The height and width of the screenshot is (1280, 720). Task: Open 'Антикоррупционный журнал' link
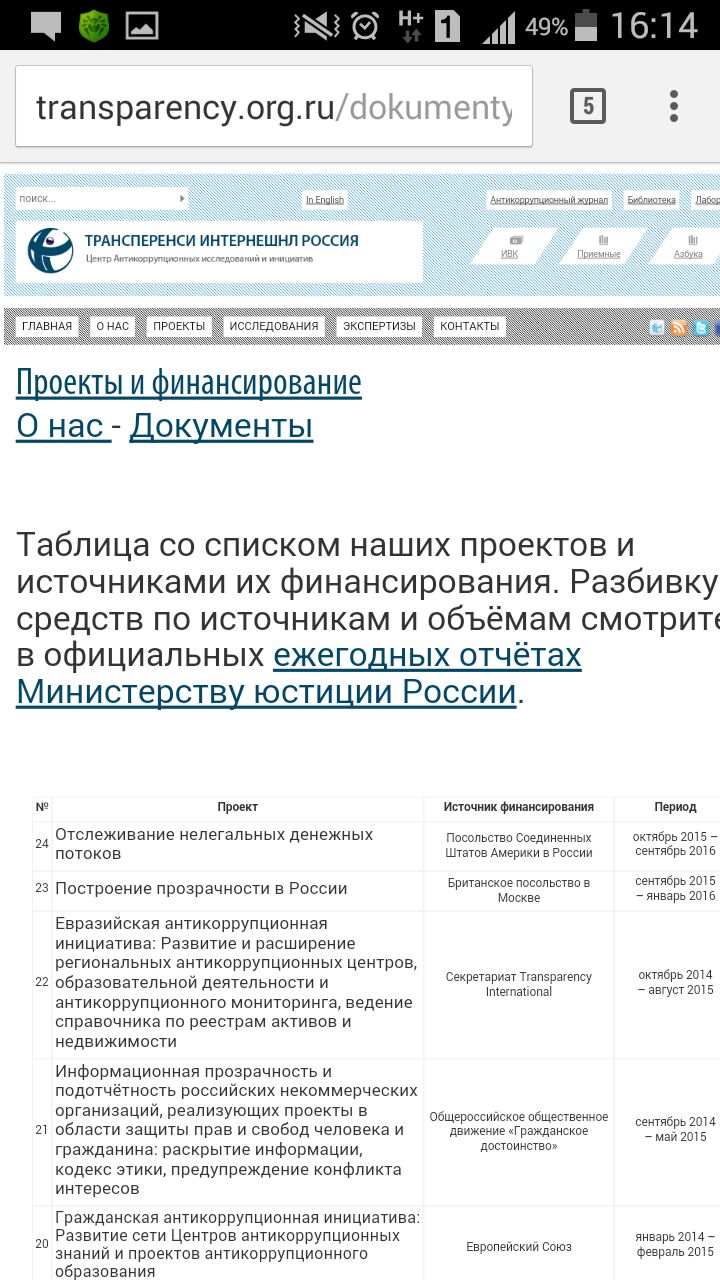point(549,200)
